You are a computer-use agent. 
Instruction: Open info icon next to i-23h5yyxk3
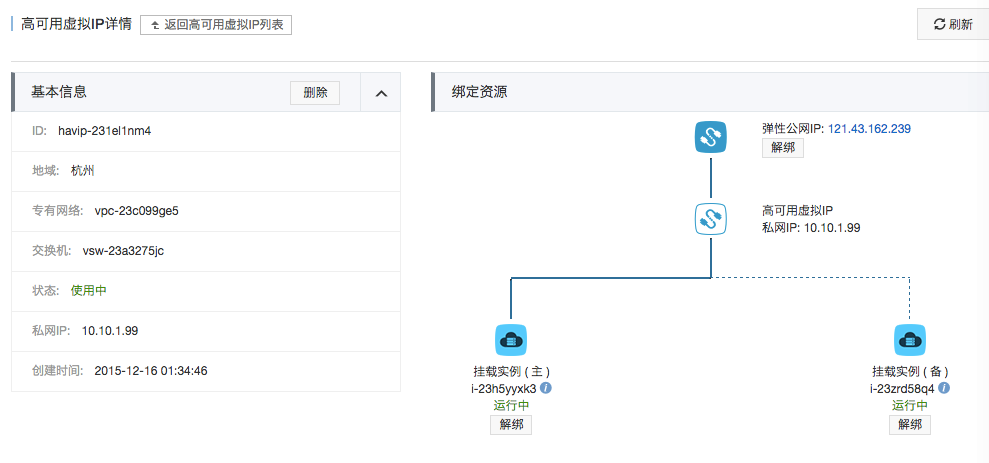[546, 388]
